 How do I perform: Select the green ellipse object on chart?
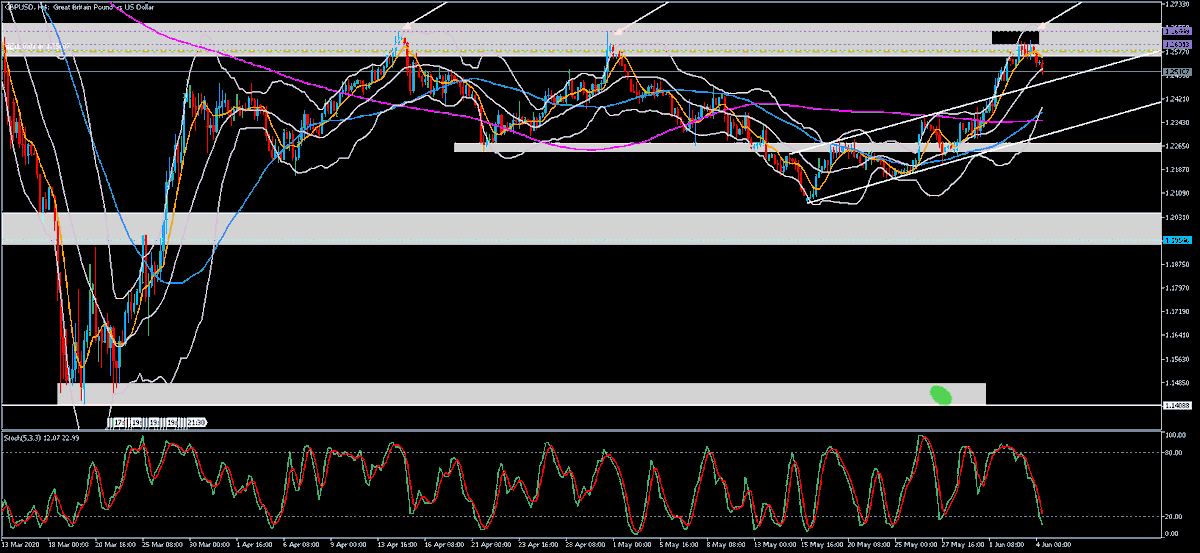(941, 394)
